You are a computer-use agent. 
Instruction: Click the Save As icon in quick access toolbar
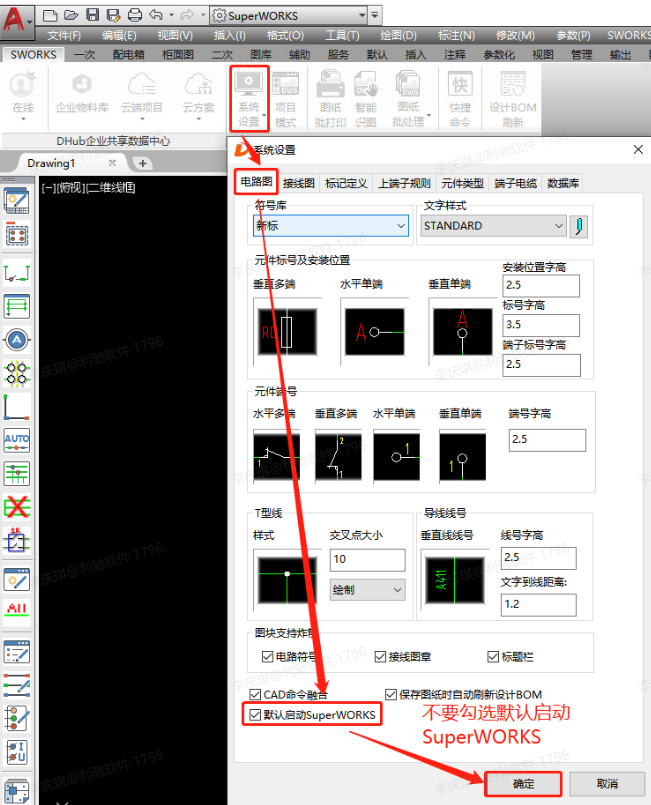(x=113, y=15)
